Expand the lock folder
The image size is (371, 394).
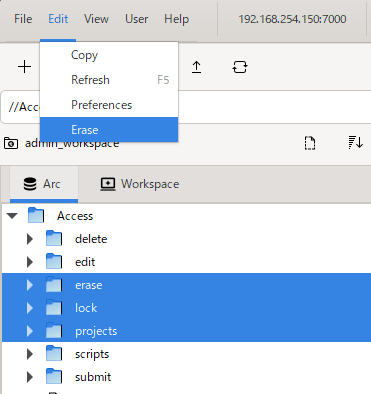point(30,308)
